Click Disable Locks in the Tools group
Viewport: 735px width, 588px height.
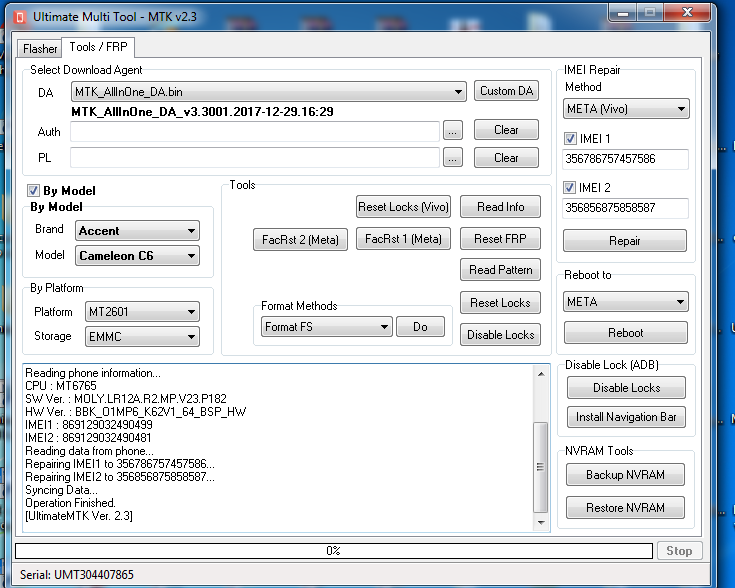click(500, 335)
